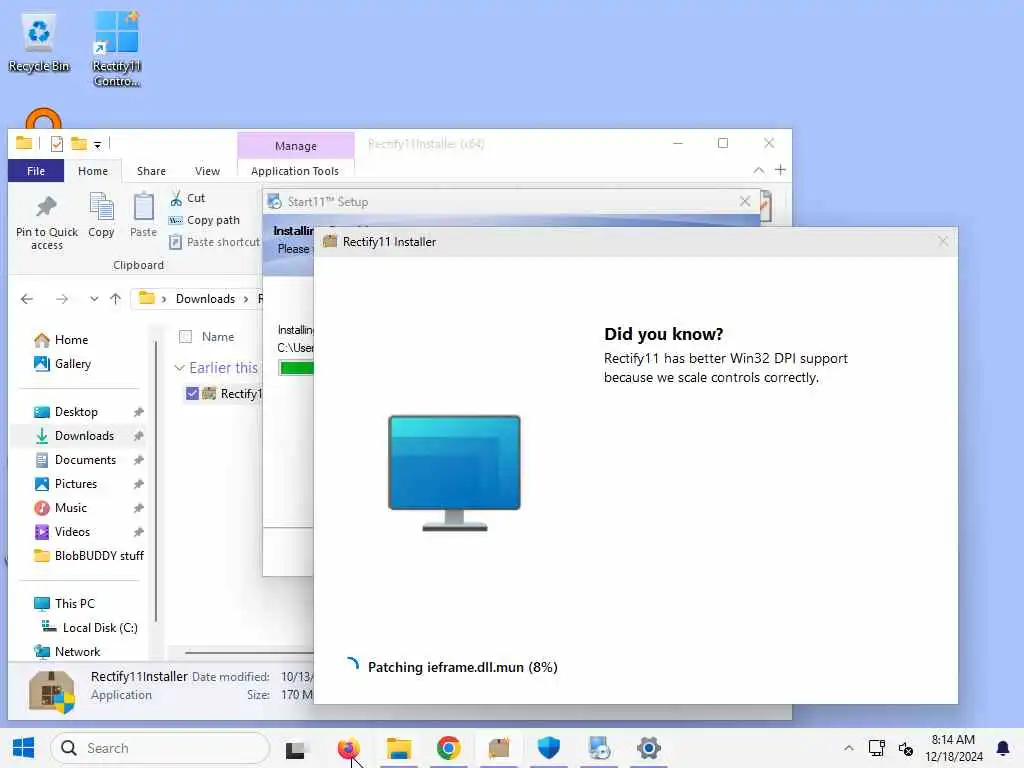This screenshot has height=768, width=1024.
Task: Click Paste shortcut in ribbon
Action: [214, 242]
